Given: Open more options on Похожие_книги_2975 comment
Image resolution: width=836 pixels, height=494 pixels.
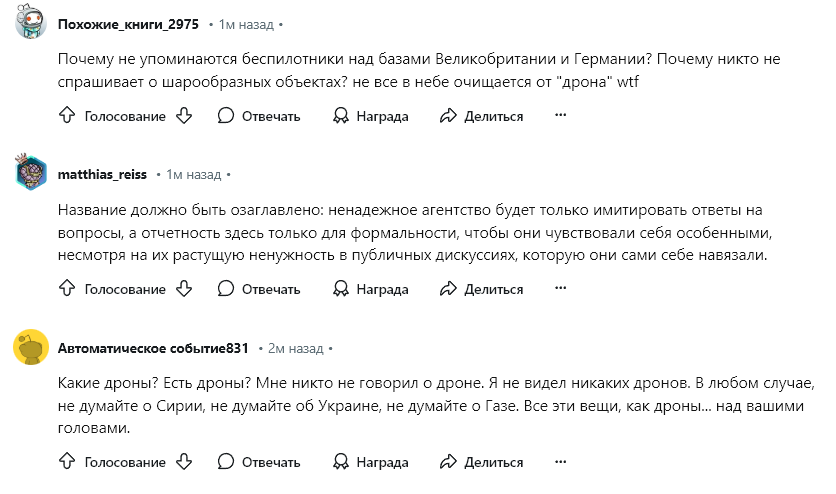Looking at the screenshot, I should [560, 115].
